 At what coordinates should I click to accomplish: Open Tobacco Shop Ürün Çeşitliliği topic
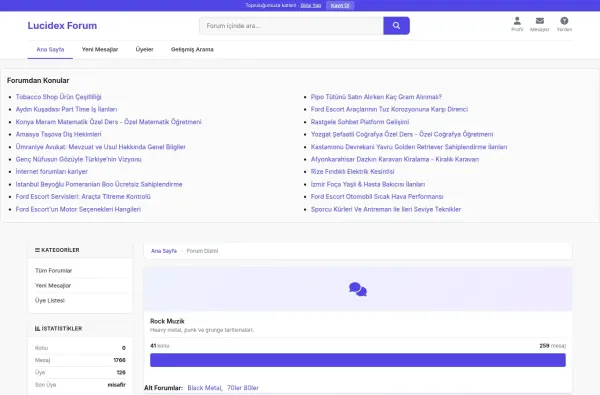click(x=59, y=97)
